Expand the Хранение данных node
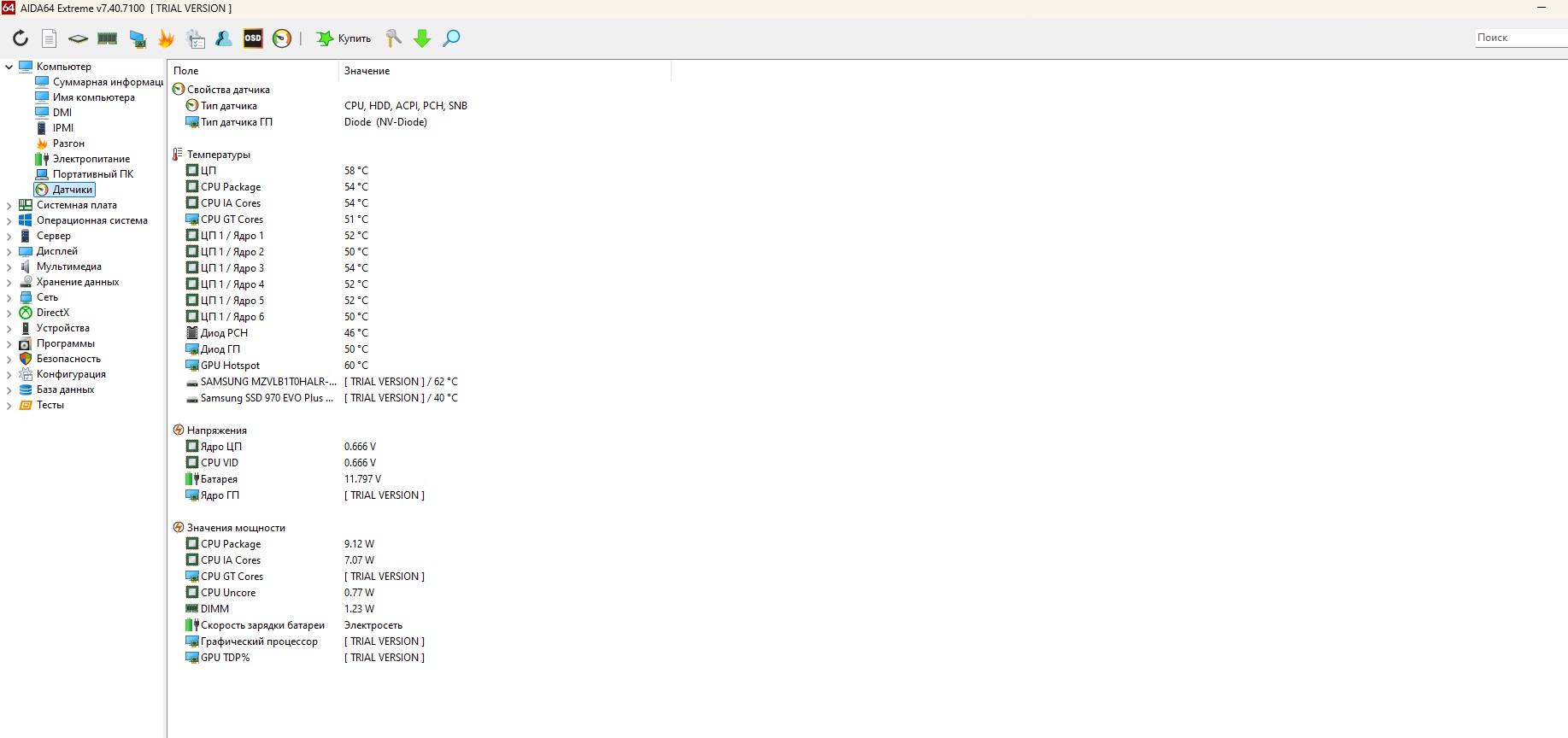 point(9,282)
